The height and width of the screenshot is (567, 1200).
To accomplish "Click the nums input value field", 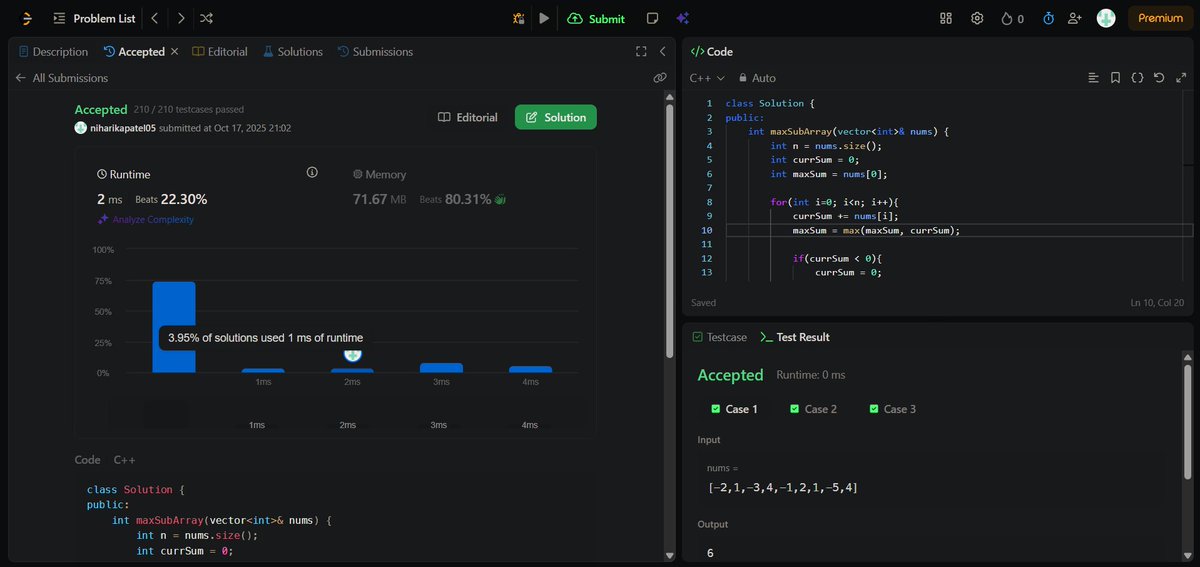I will click(x=930, y=479).
